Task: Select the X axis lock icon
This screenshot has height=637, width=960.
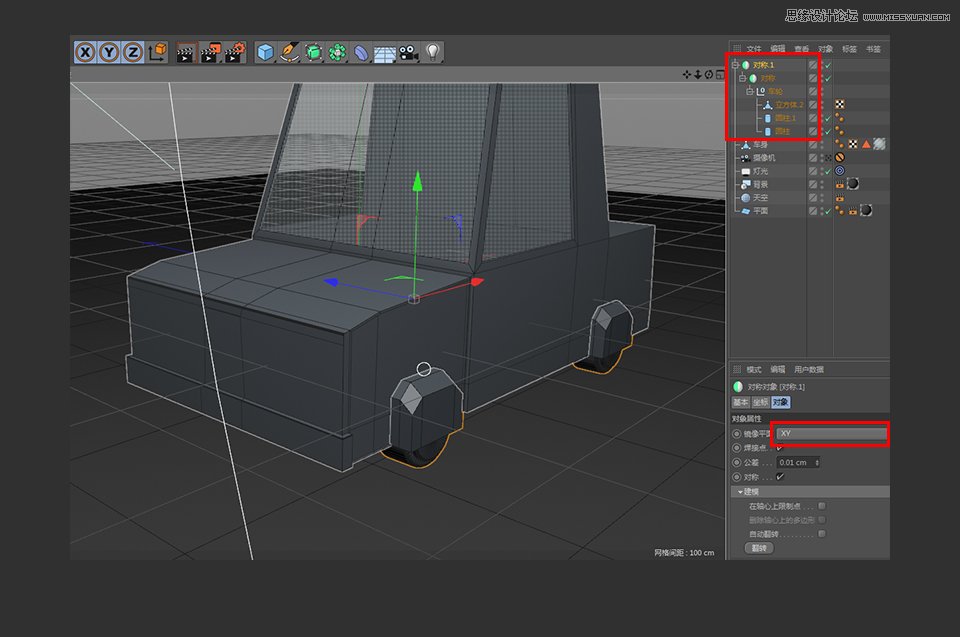Action: [x=84, y=52]
